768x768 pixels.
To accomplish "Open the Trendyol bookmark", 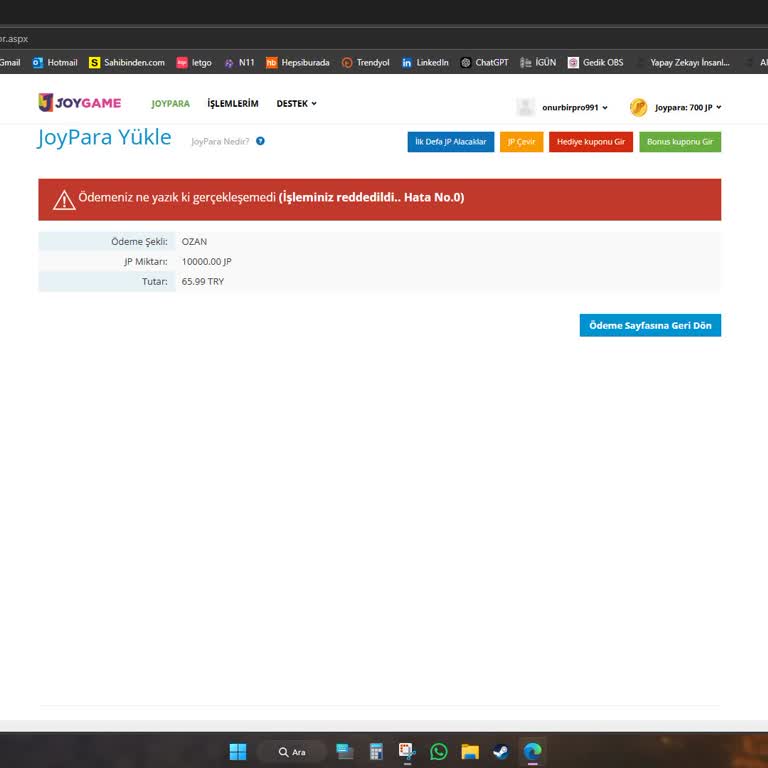I will (365, 63).
